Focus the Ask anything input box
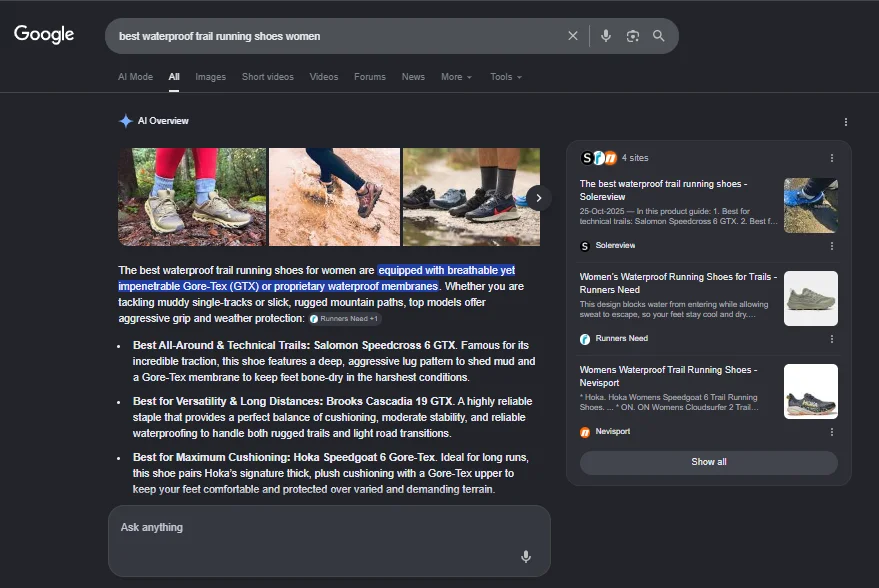Viewport: 879px width, 588px height. (329, 541)
